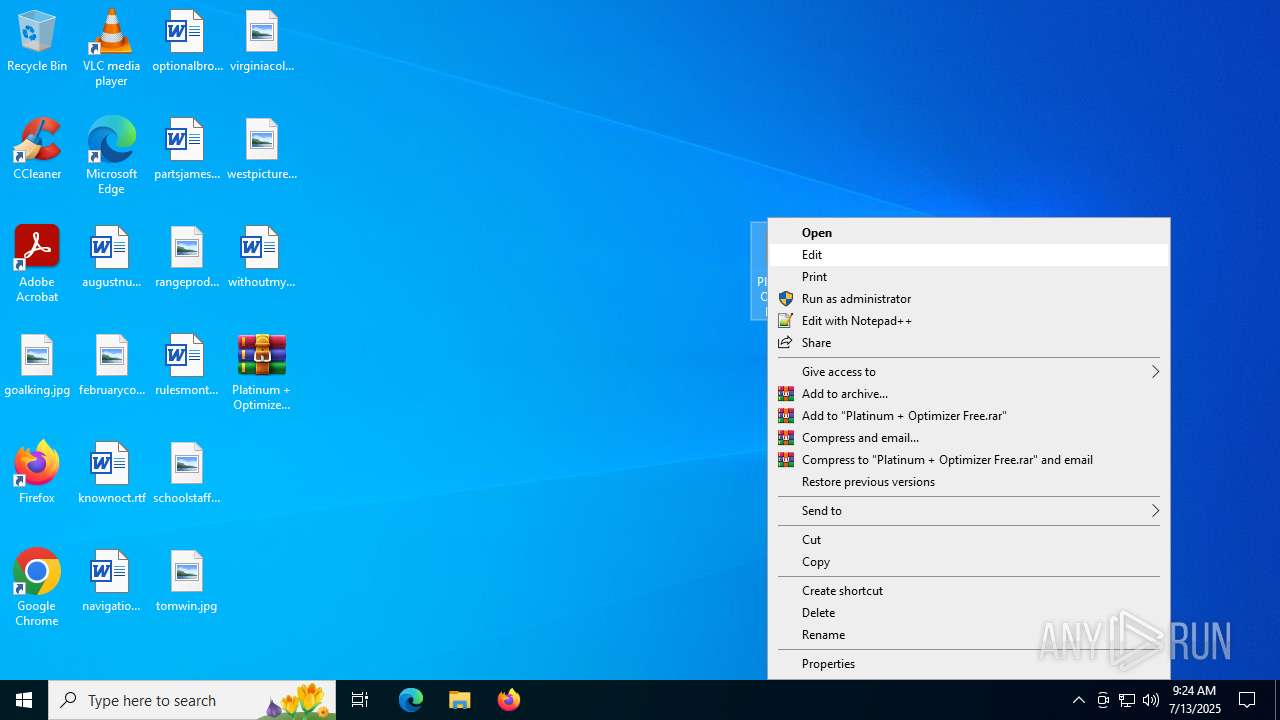The image size is (1280, 720).
Task: Expand the Give access to submenu
Action: pyautogui.click(x=969, y=372)
